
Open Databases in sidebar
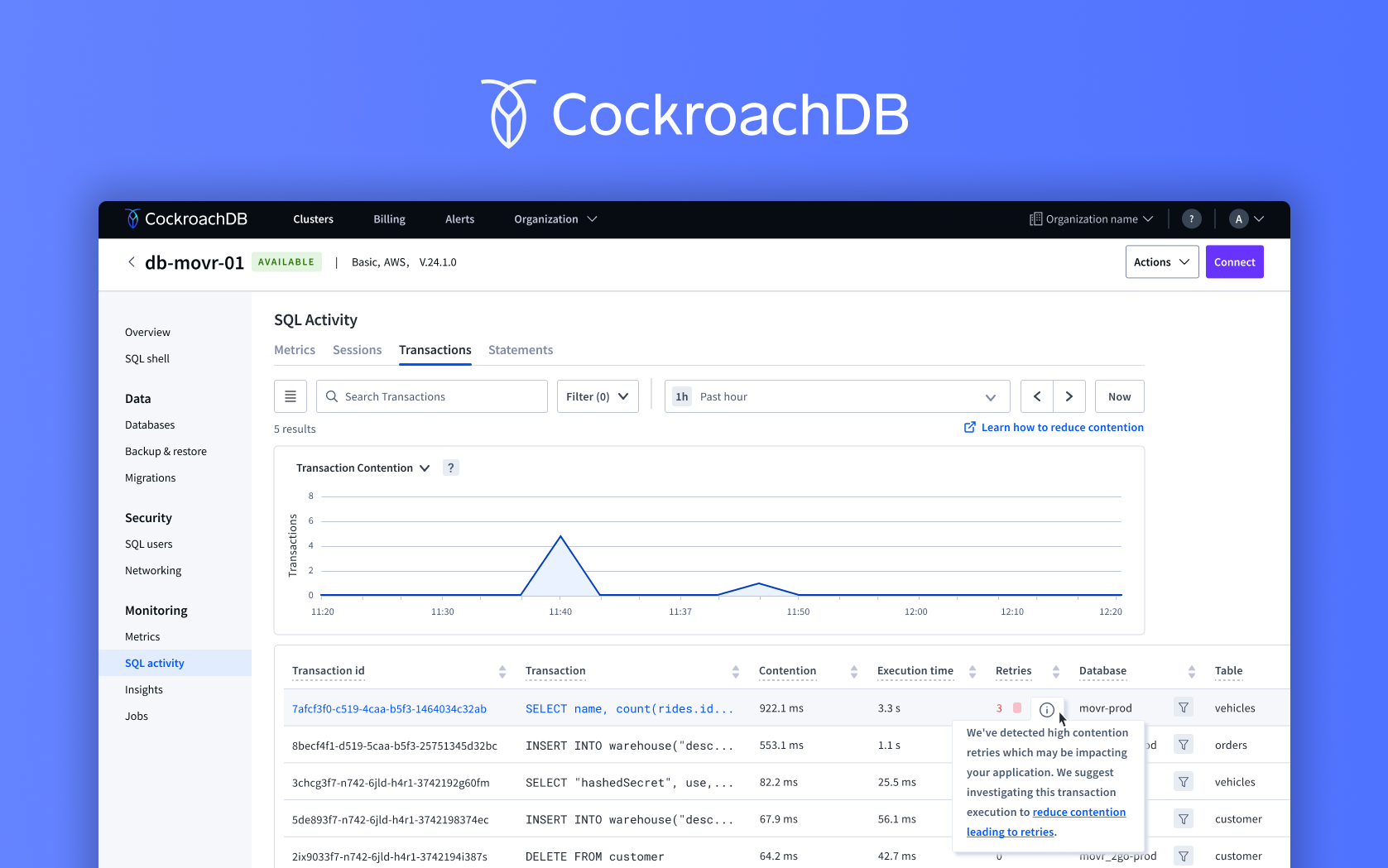tap(150, 424)
